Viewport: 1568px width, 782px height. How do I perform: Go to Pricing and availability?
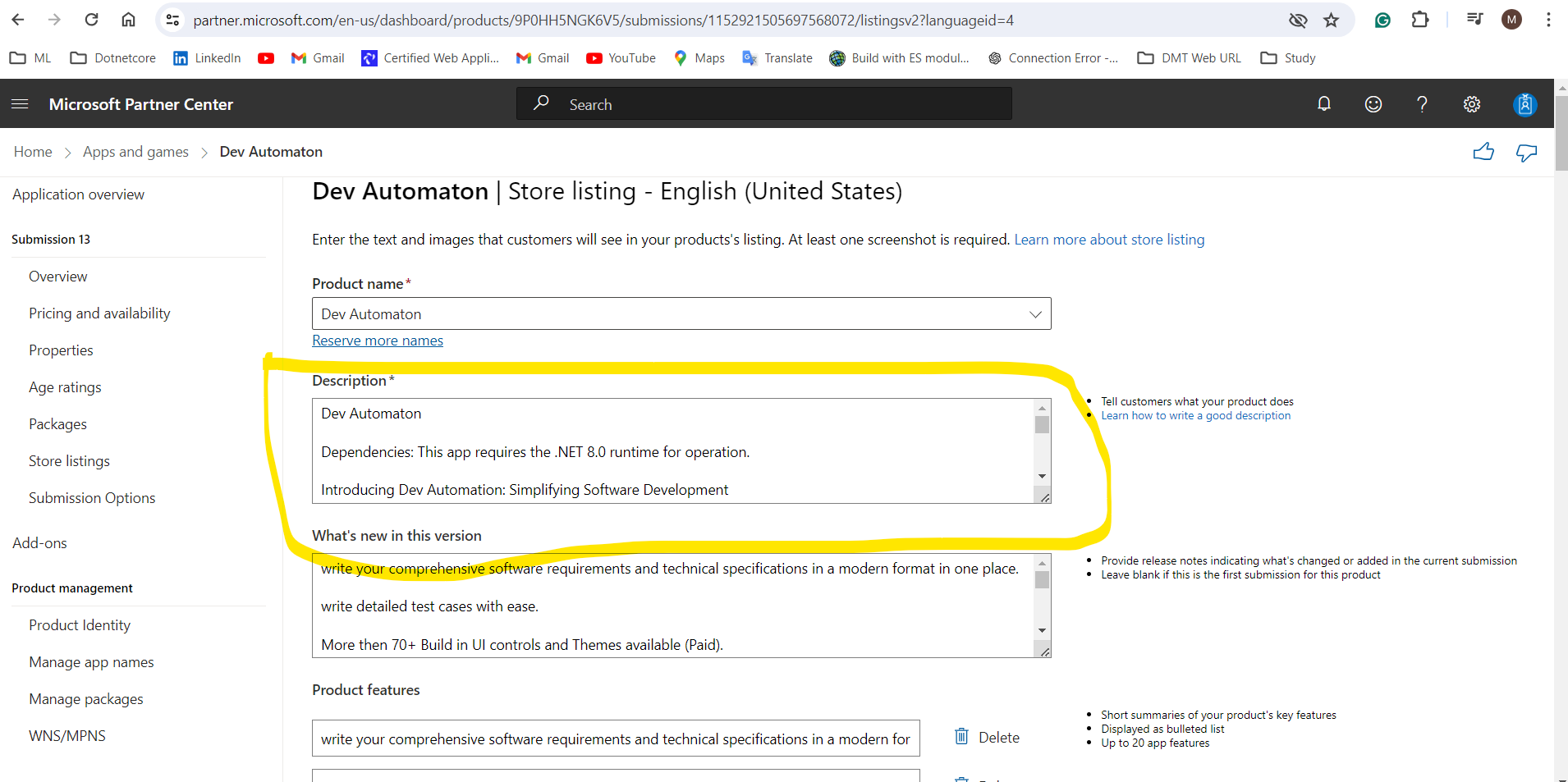click(99, 313)
